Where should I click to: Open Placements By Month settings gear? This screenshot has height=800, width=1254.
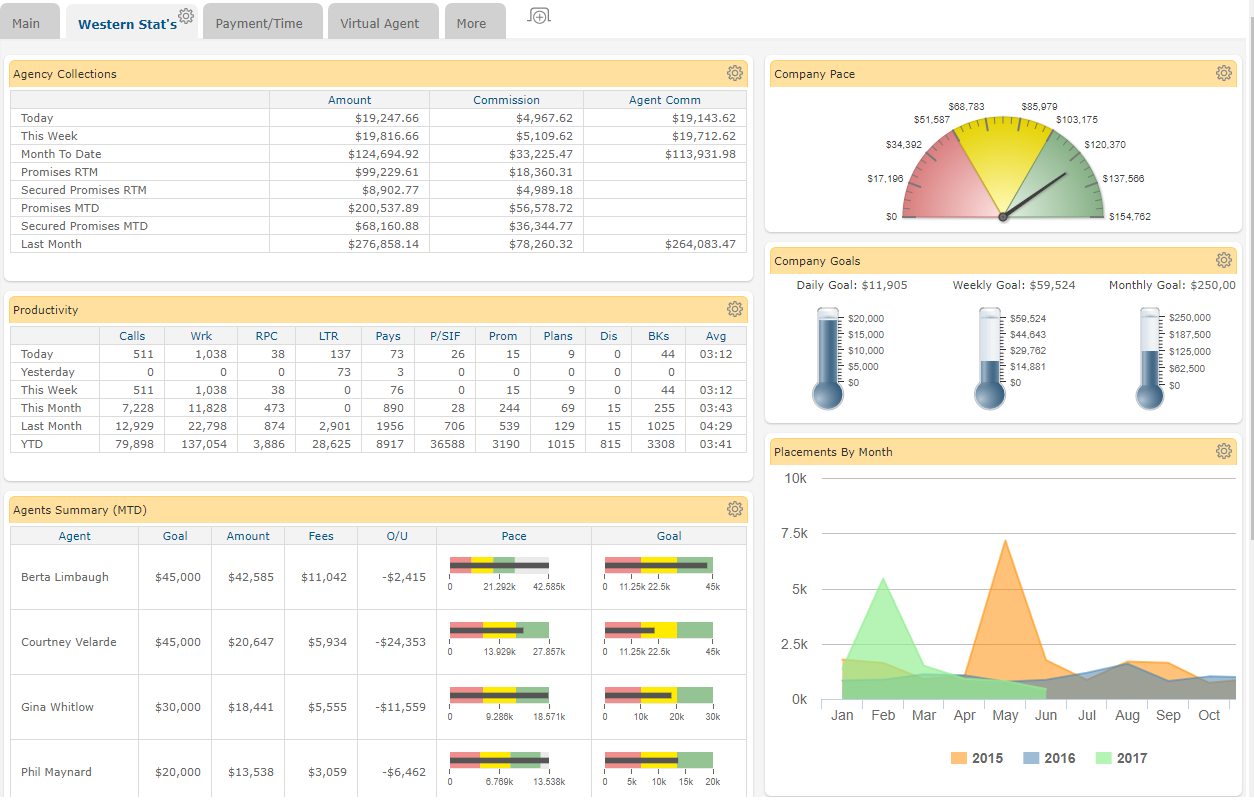click(x=1224, y=451)
